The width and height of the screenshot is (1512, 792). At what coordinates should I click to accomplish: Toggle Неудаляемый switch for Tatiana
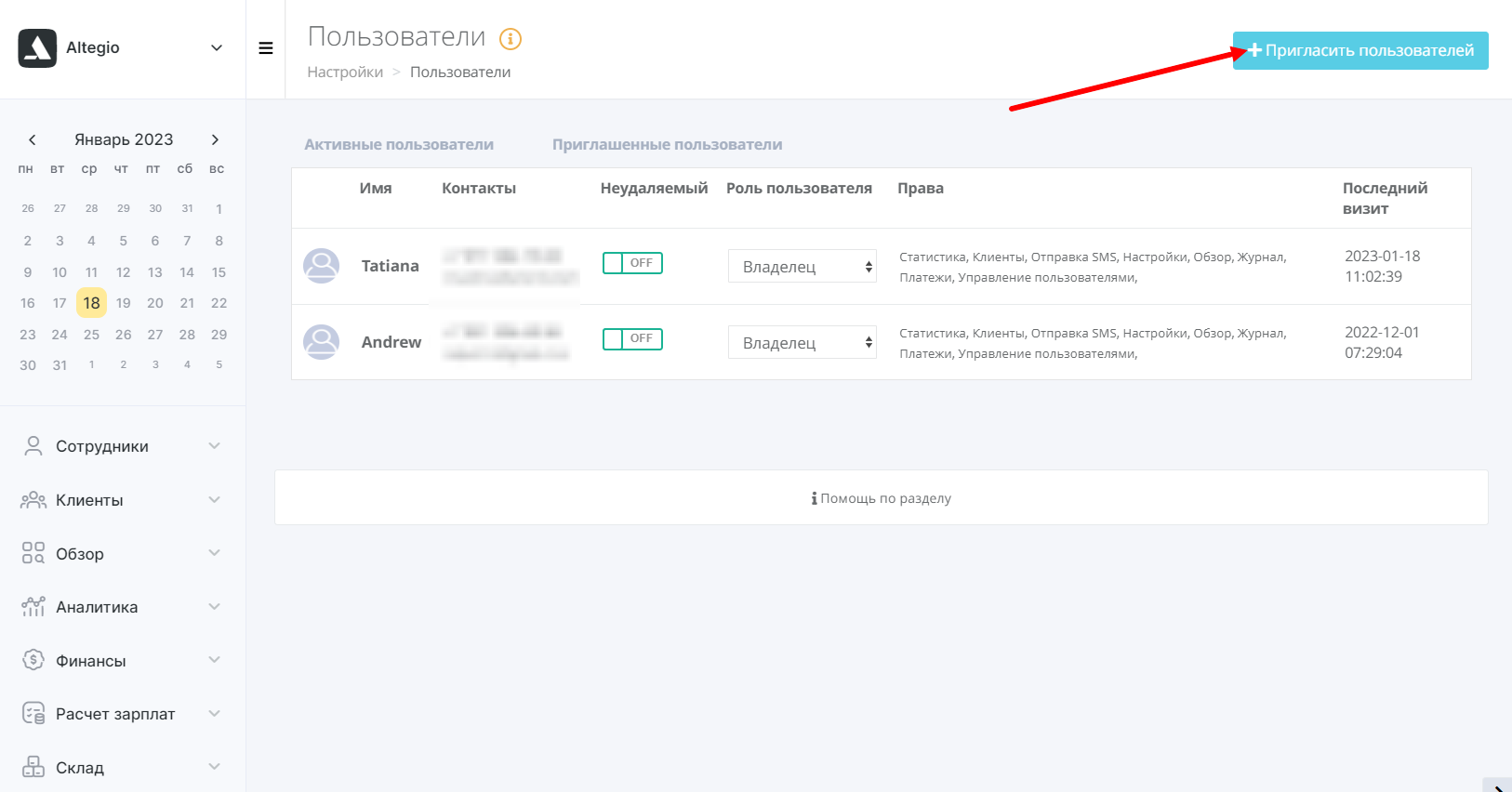pos(632,263)
